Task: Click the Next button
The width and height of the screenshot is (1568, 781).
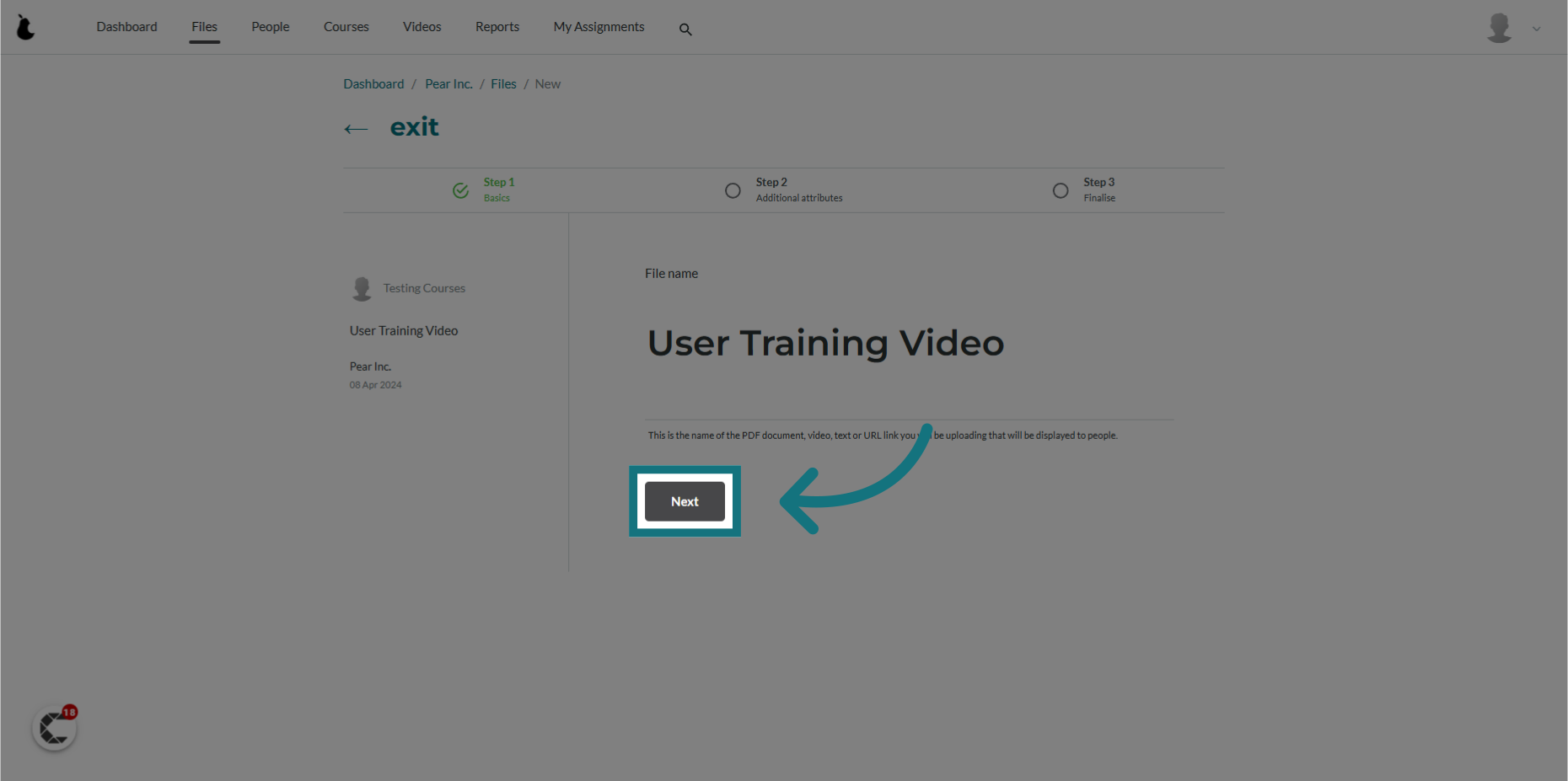Action: pos(685,501)
